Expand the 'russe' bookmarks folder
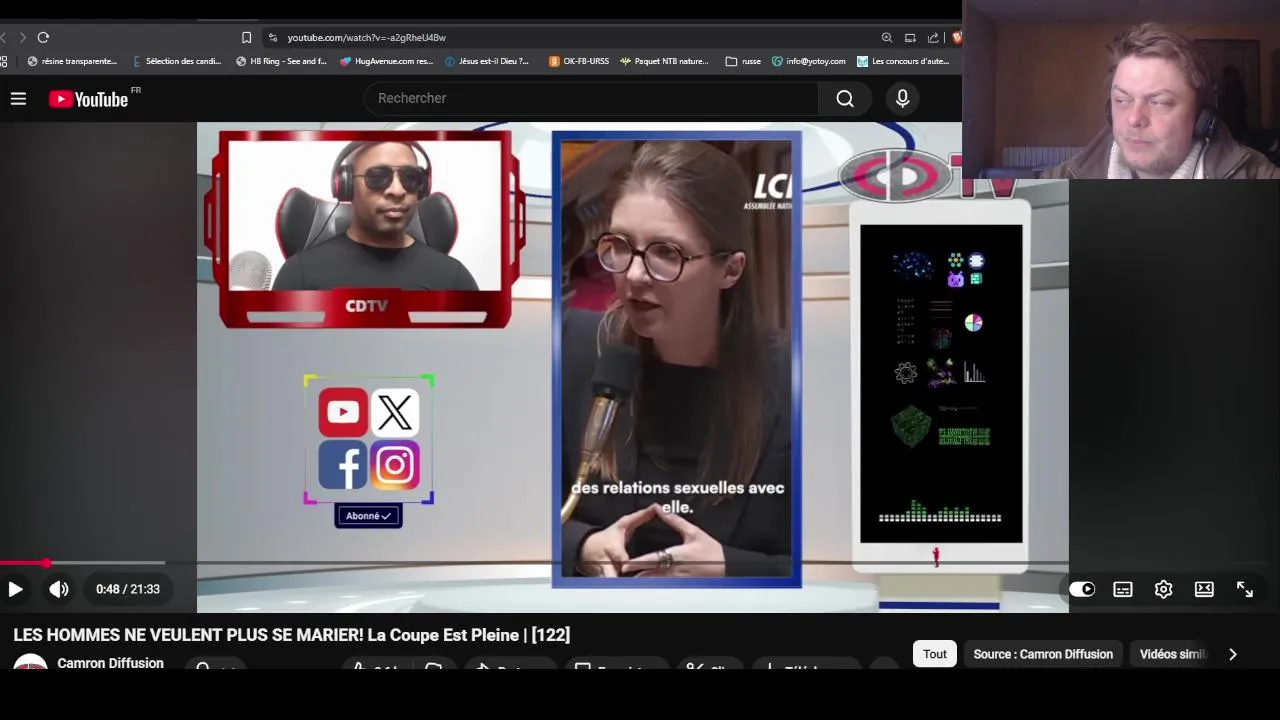This screenshot has height=720, width=1280. [743, 61]
